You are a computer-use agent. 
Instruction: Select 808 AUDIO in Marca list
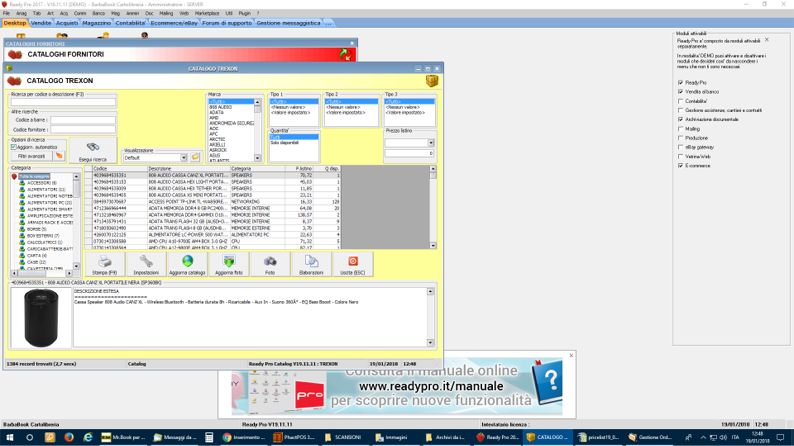(221, 107)
